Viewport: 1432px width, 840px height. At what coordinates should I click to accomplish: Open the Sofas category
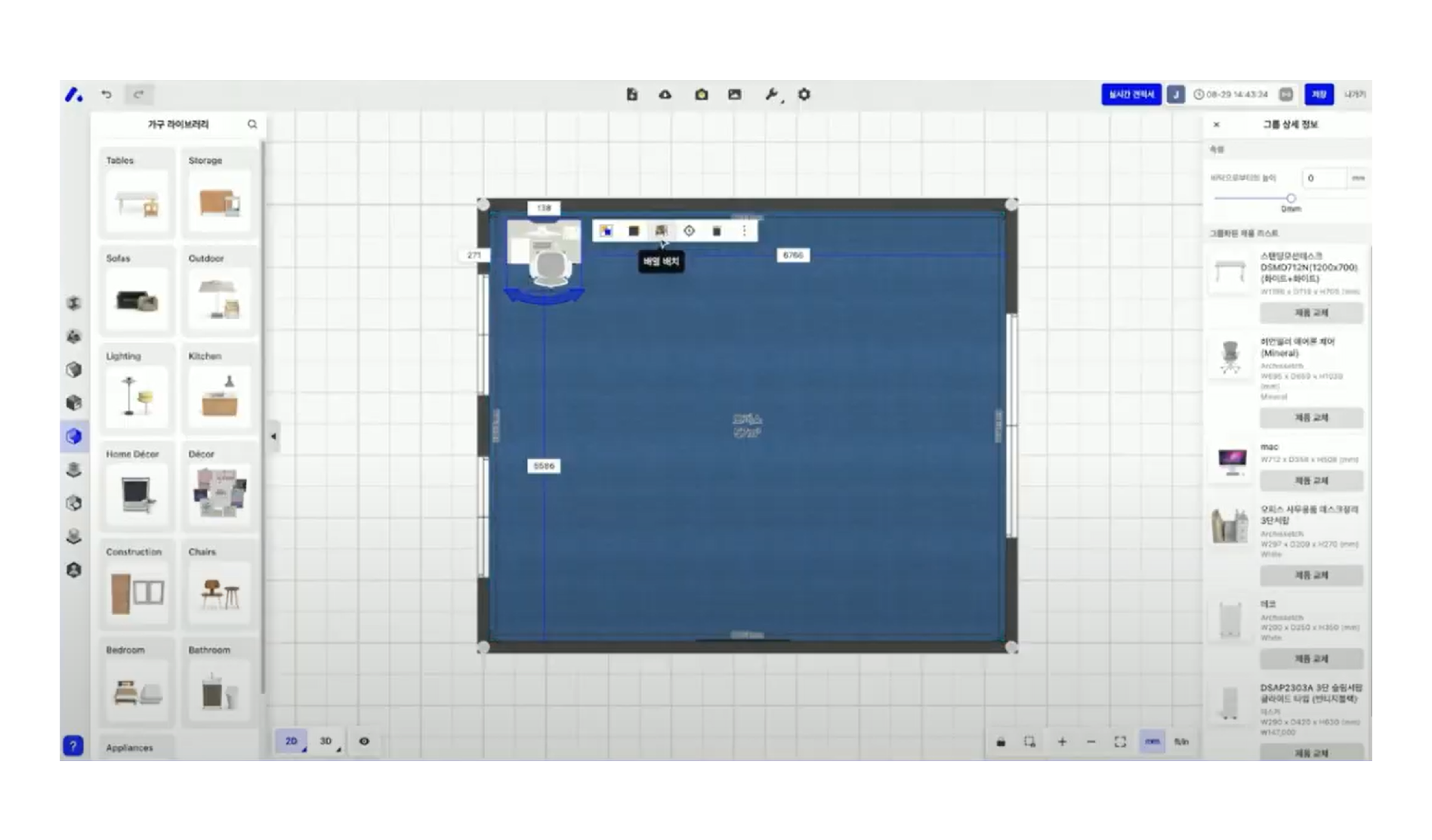click(137, 290)
